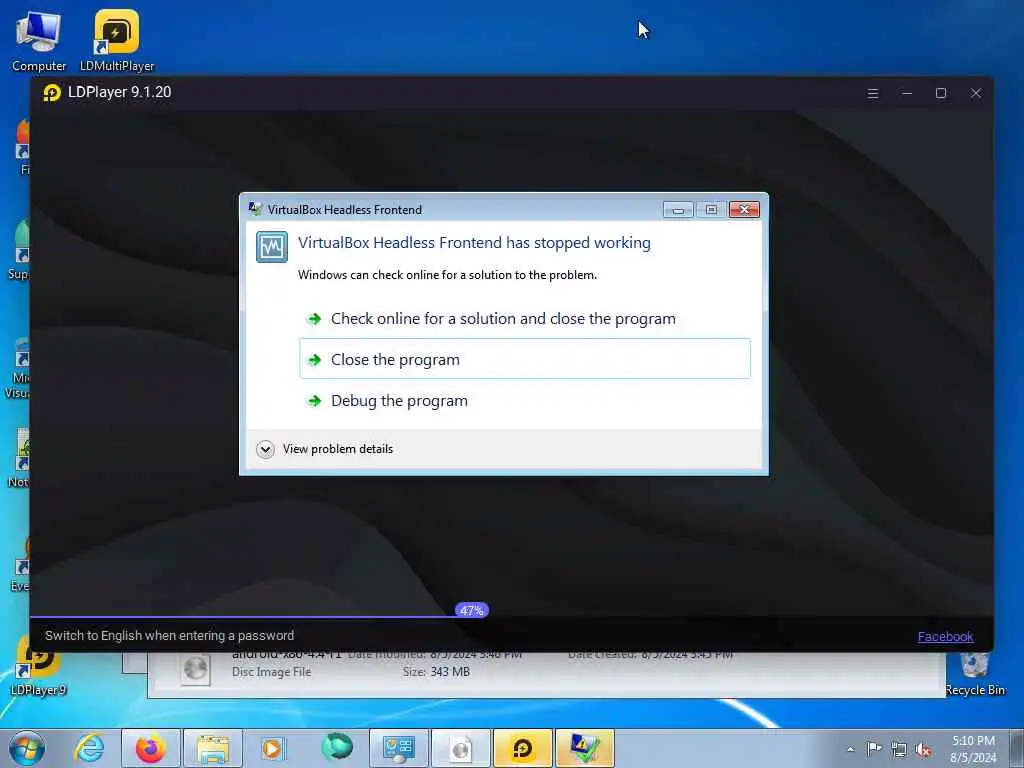The width and height of the screenshot is (1024, 768).
Task: Open the clock showing 5:10 PM
Action: [x=973, y=749]
